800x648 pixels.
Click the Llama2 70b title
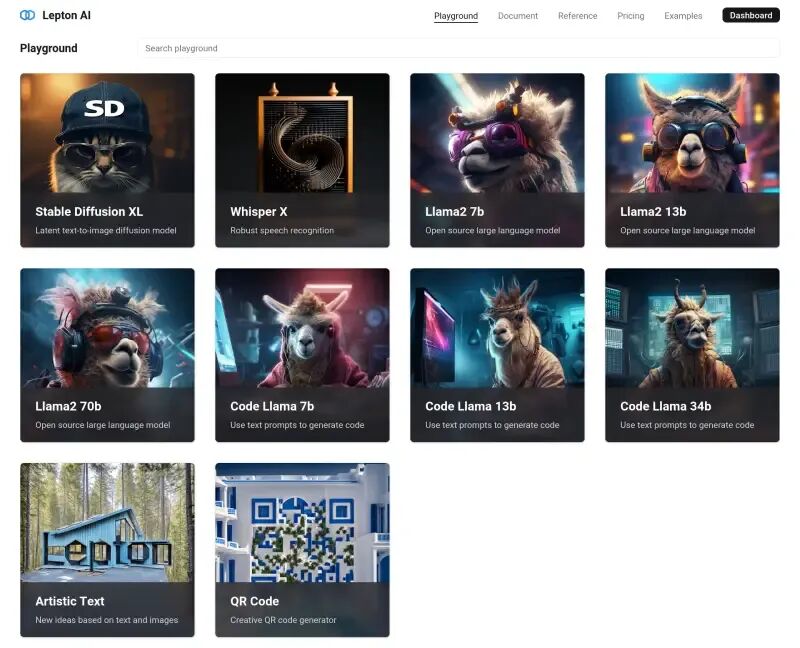(x=68, y=406)
